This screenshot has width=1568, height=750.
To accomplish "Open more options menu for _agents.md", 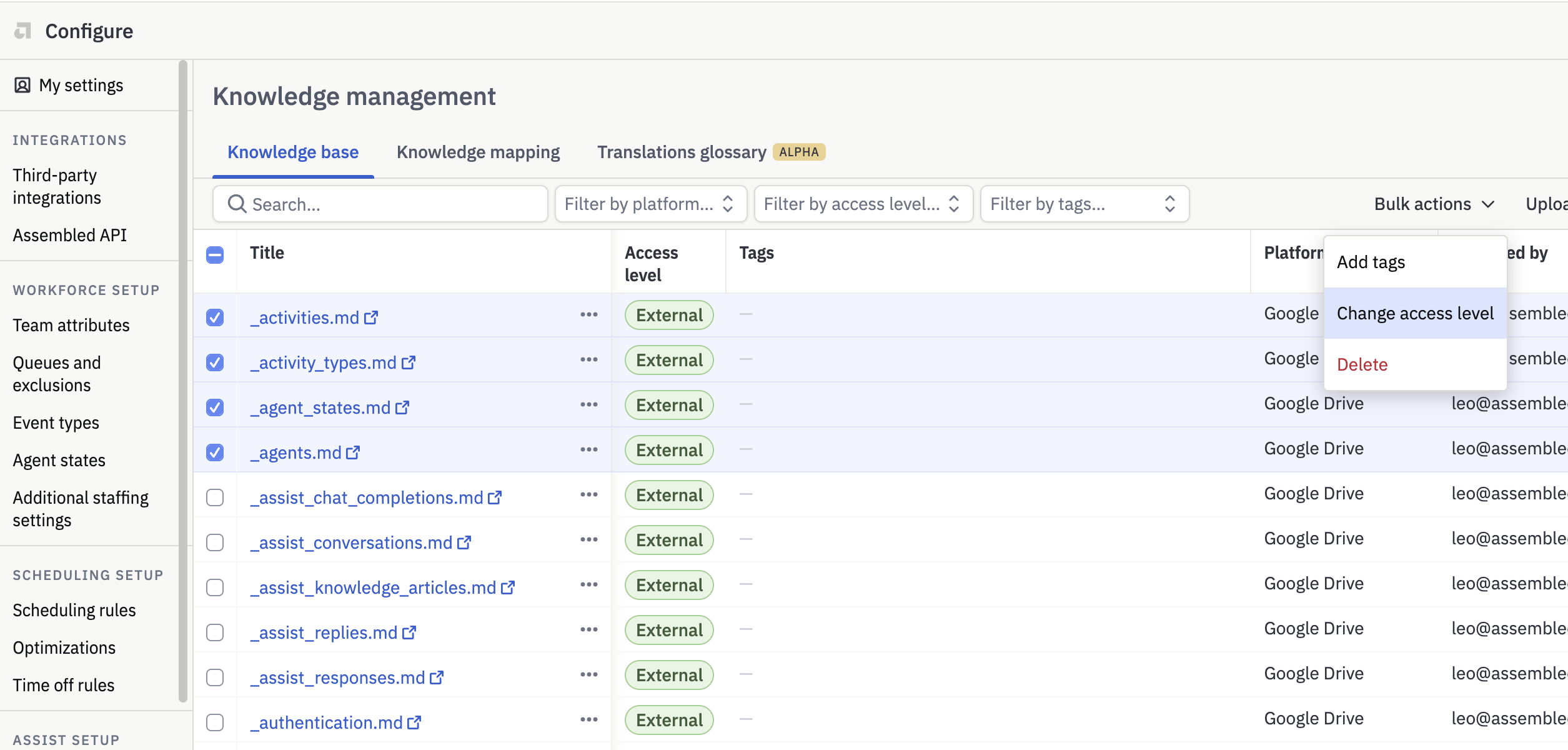I will (589, 449).
